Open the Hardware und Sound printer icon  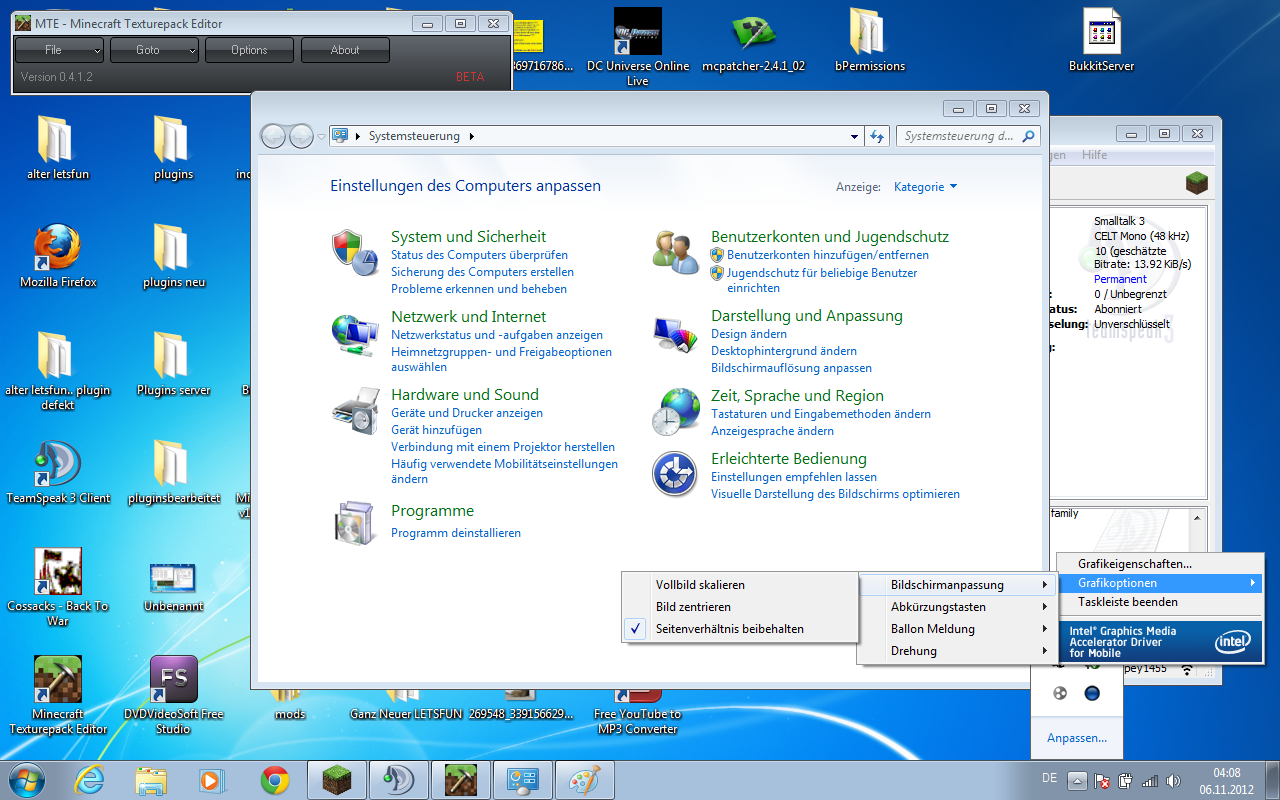(354, 411)
